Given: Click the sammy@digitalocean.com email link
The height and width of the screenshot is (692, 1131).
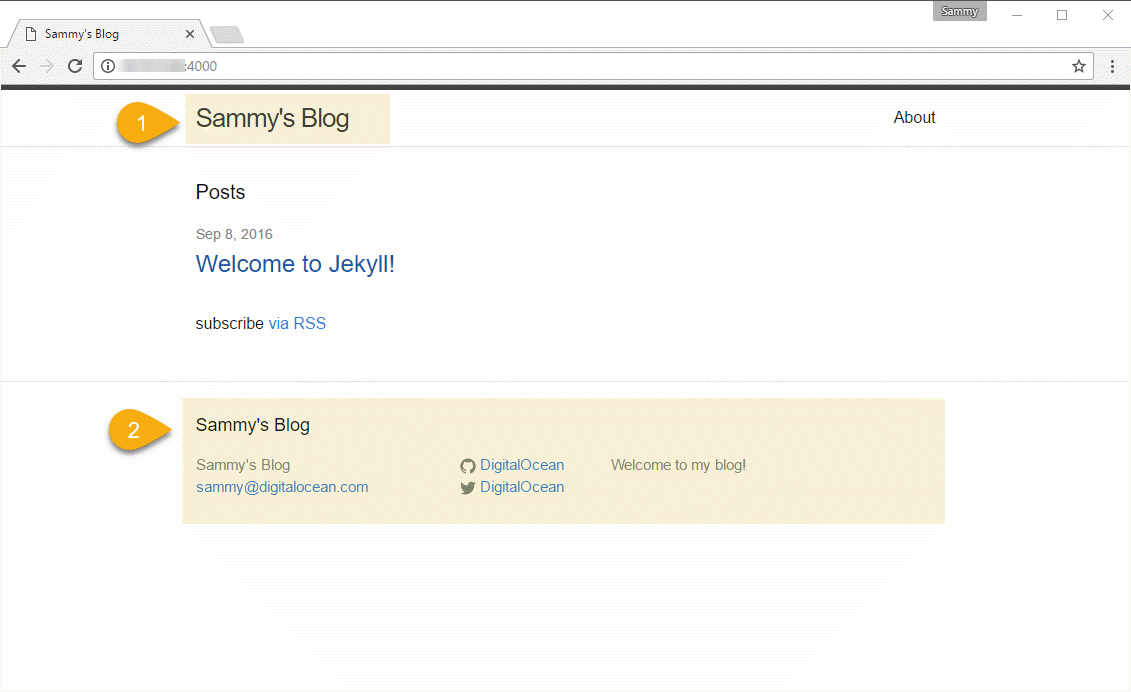Looking at the screenshot, I should [282, 487].
